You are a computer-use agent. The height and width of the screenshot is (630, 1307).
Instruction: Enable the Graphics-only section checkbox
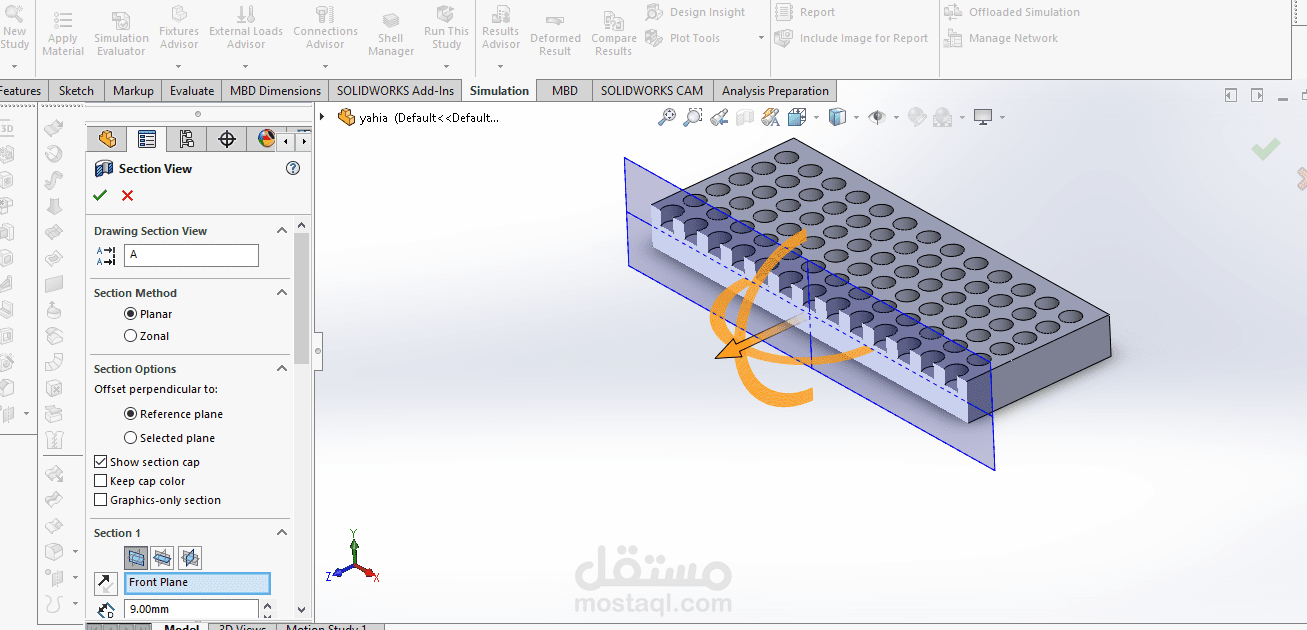click(x=100, y=500)
